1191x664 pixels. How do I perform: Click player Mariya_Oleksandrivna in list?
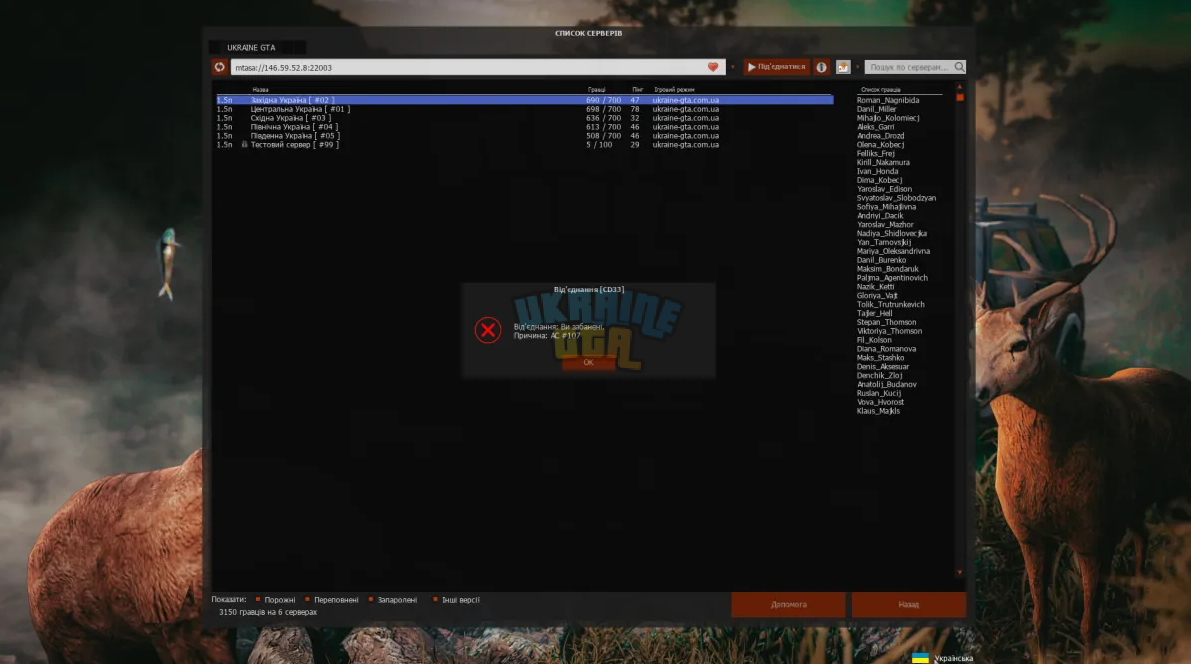pos(893,251)
